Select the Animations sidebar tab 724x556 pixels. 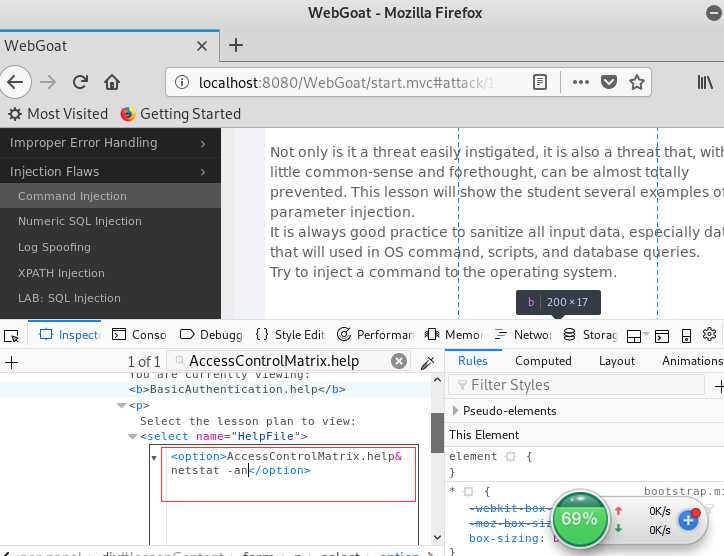click(x=692, y=361)
